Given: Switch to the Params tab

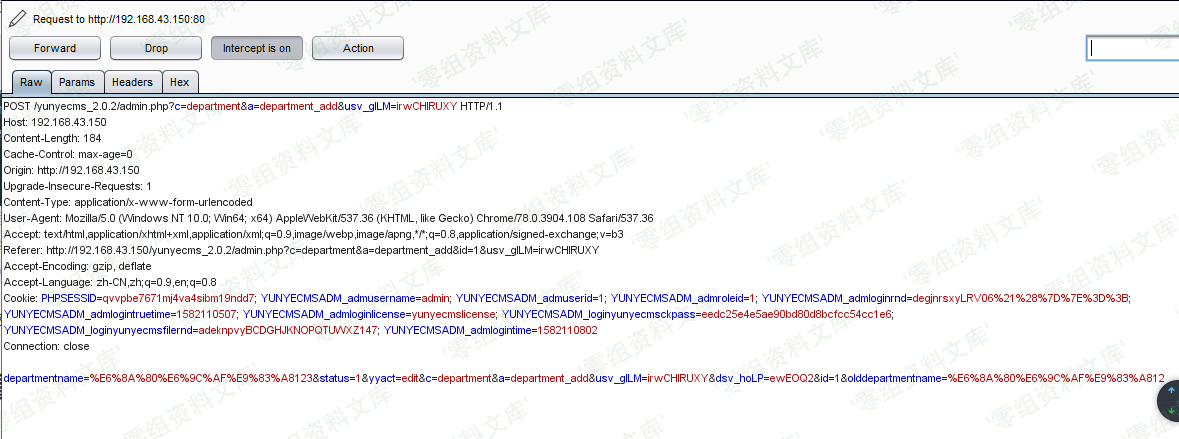Looking at the screenshot, I should [77, 83].
